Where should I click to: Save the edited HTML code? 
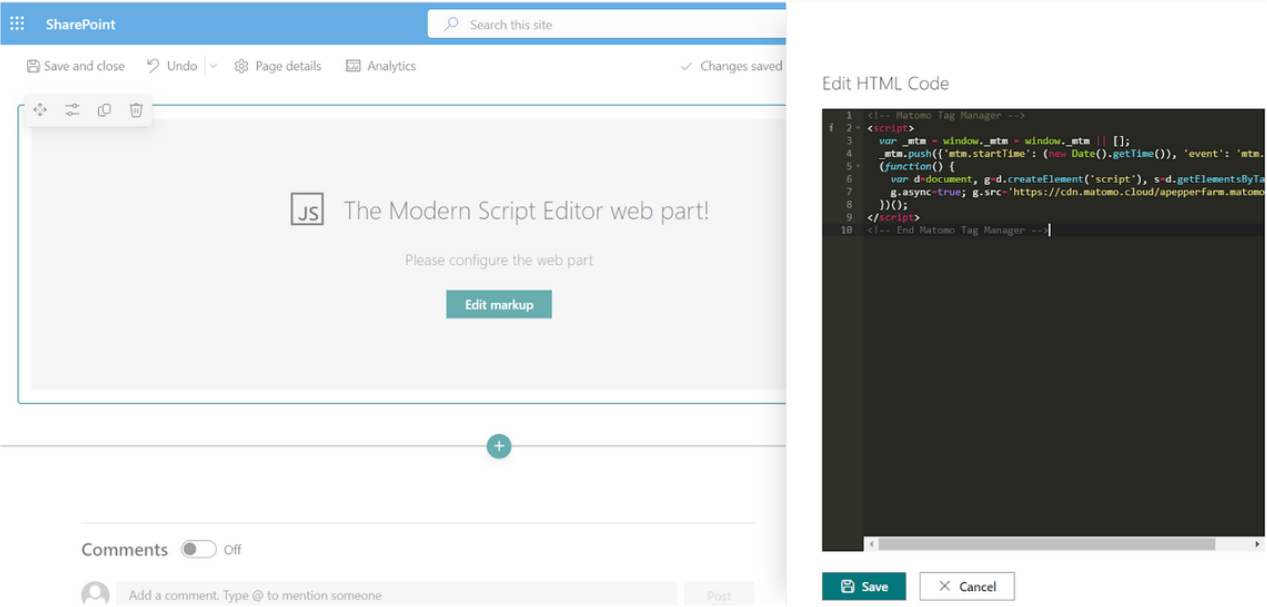(x=863, y=586)
